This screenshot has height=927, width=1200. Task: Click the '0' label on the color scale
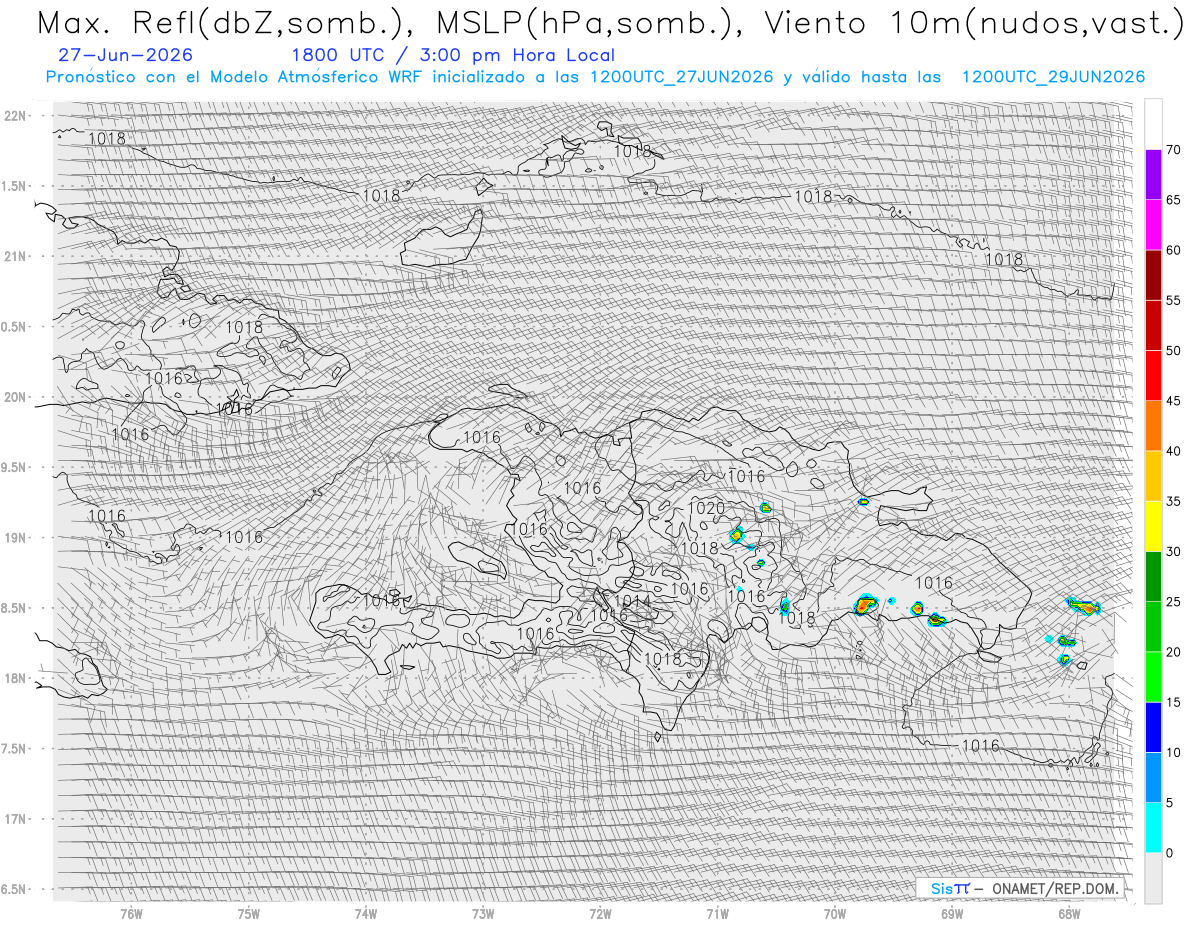pyautogui.click(x=1170, y=852)
